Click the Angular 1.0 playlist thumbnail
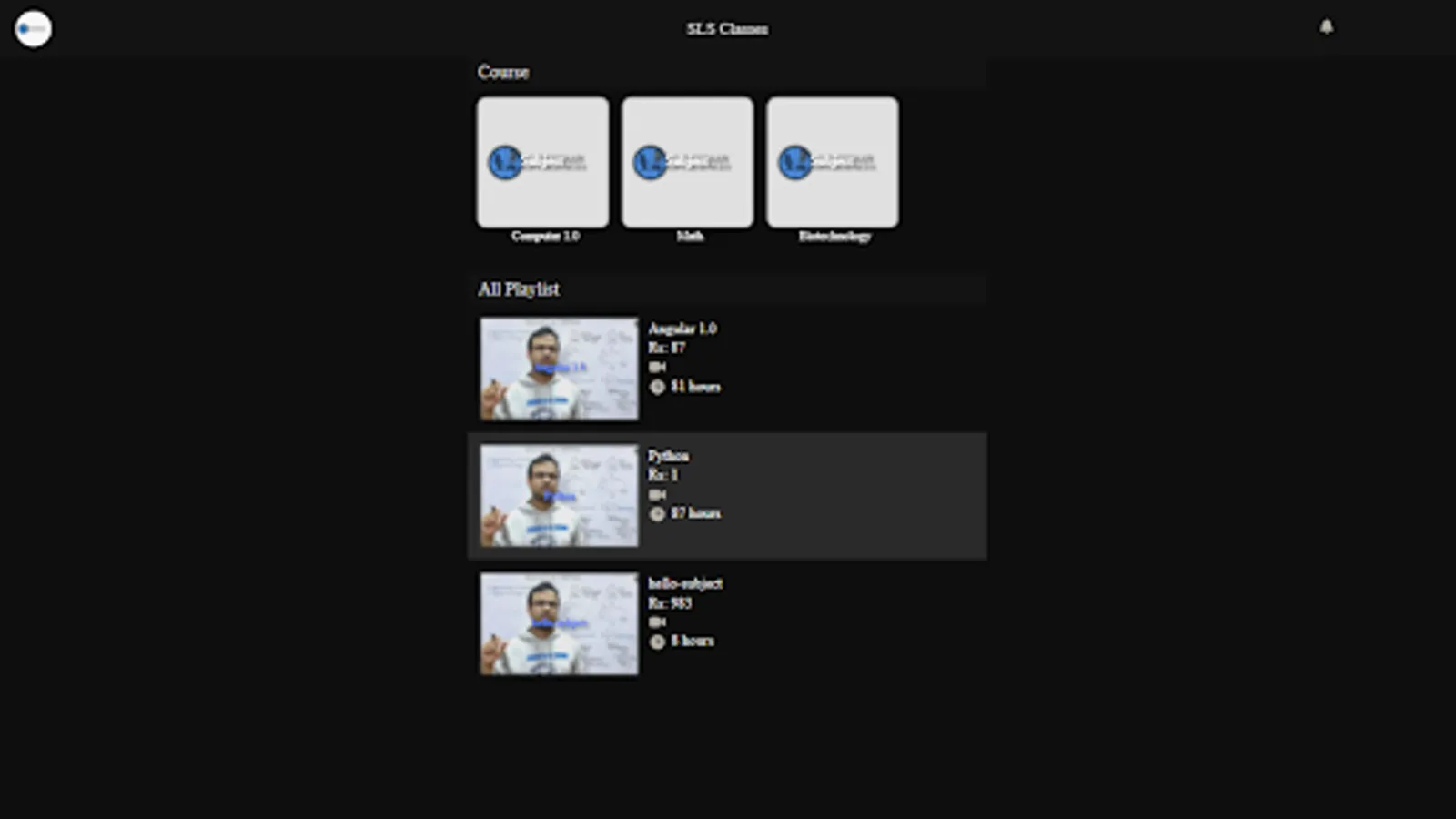This screenshot has width=1456, height=819. tap(558, 368)
